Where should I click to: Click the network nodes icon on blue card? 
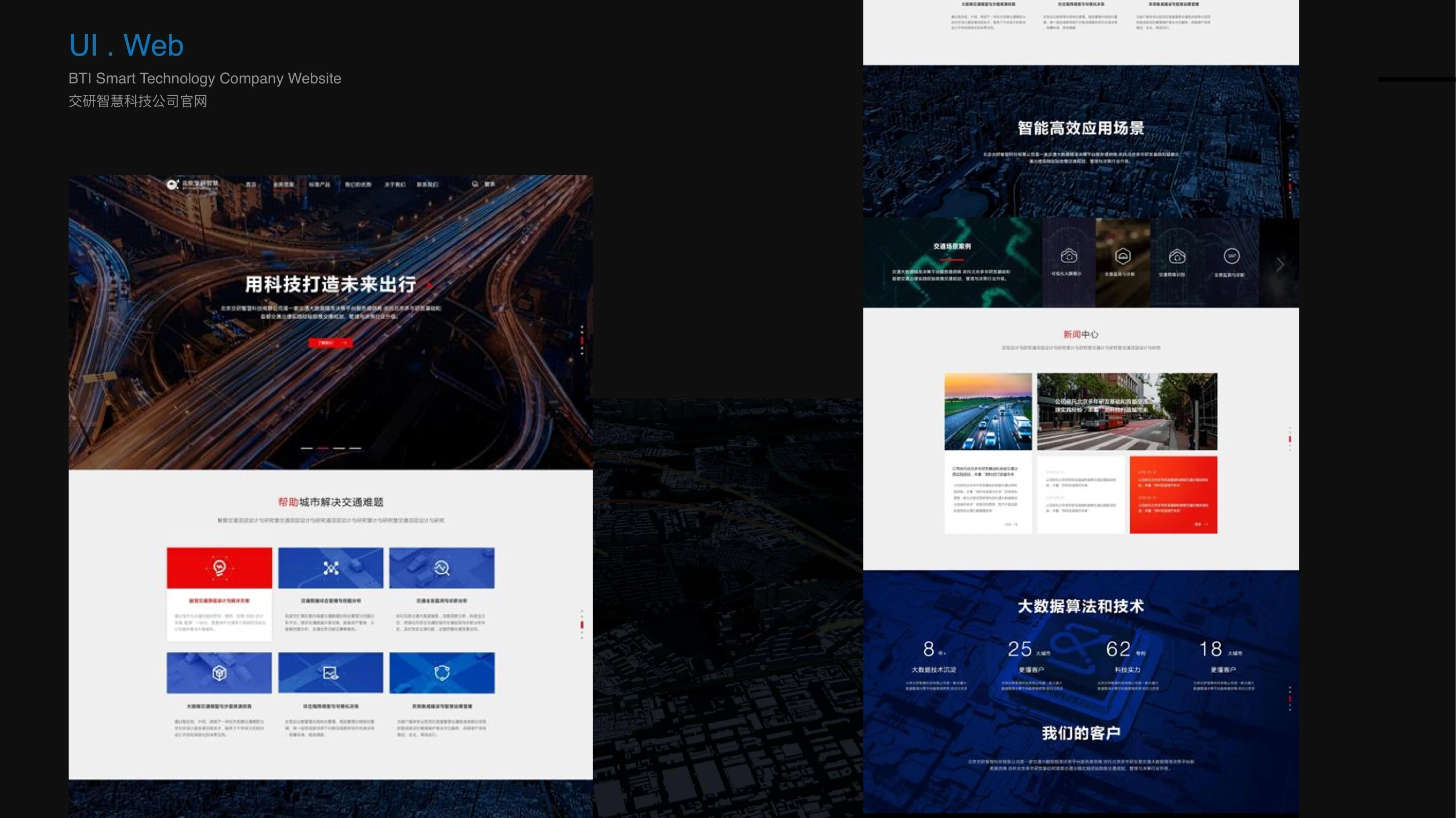[331, 568]
